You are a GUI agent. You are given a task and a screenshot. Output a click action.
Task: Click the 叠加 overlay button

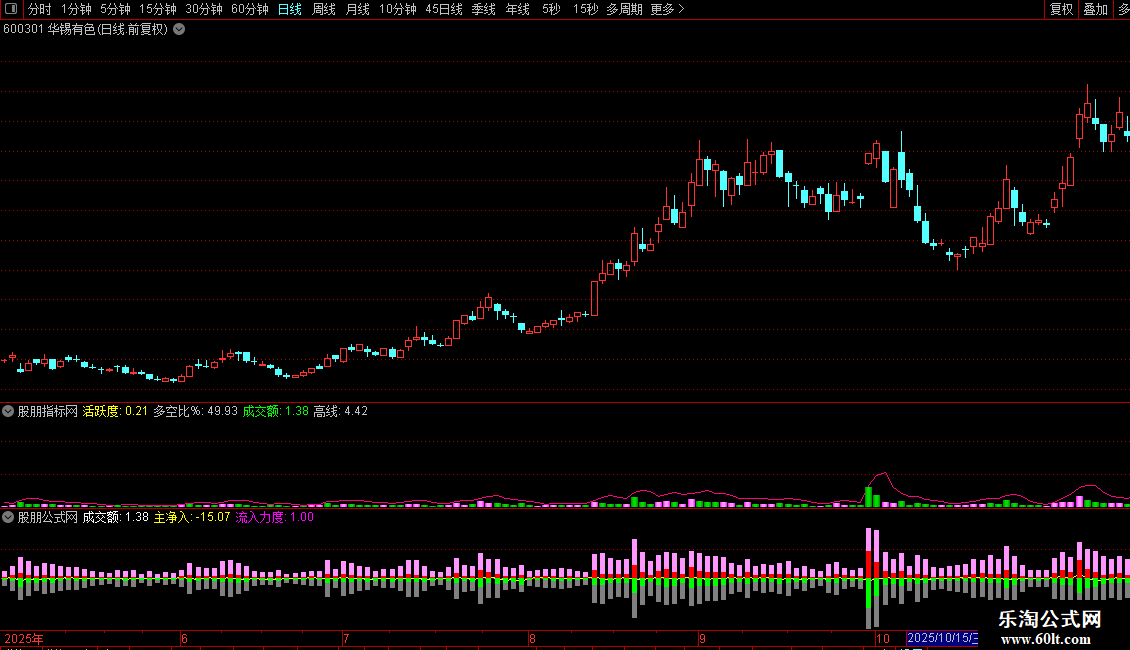click(x=1095, y=9)
